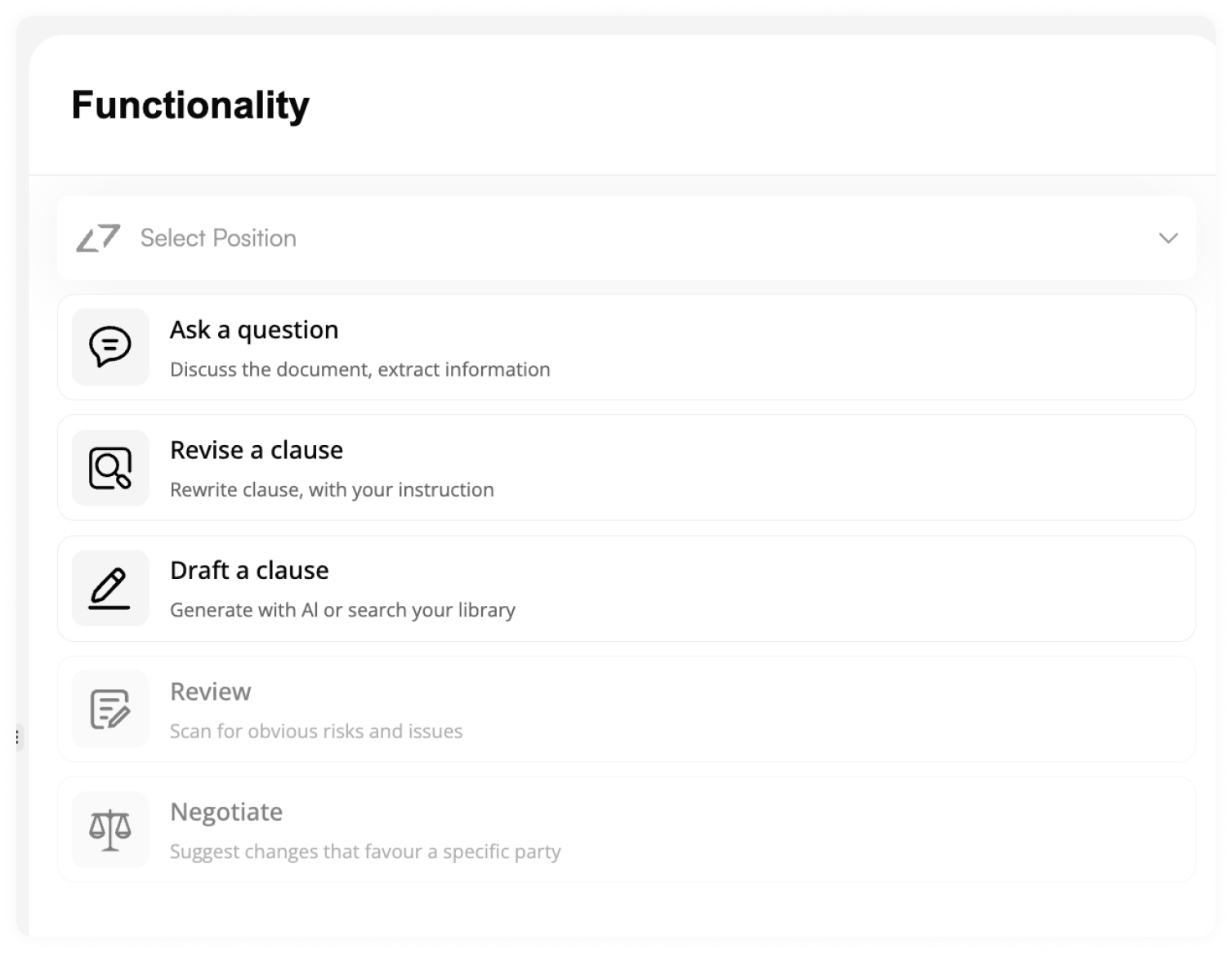Click the Select Position arrows icon
Image resolution: width=1232 pixels, height=953 pixels.
98,238
